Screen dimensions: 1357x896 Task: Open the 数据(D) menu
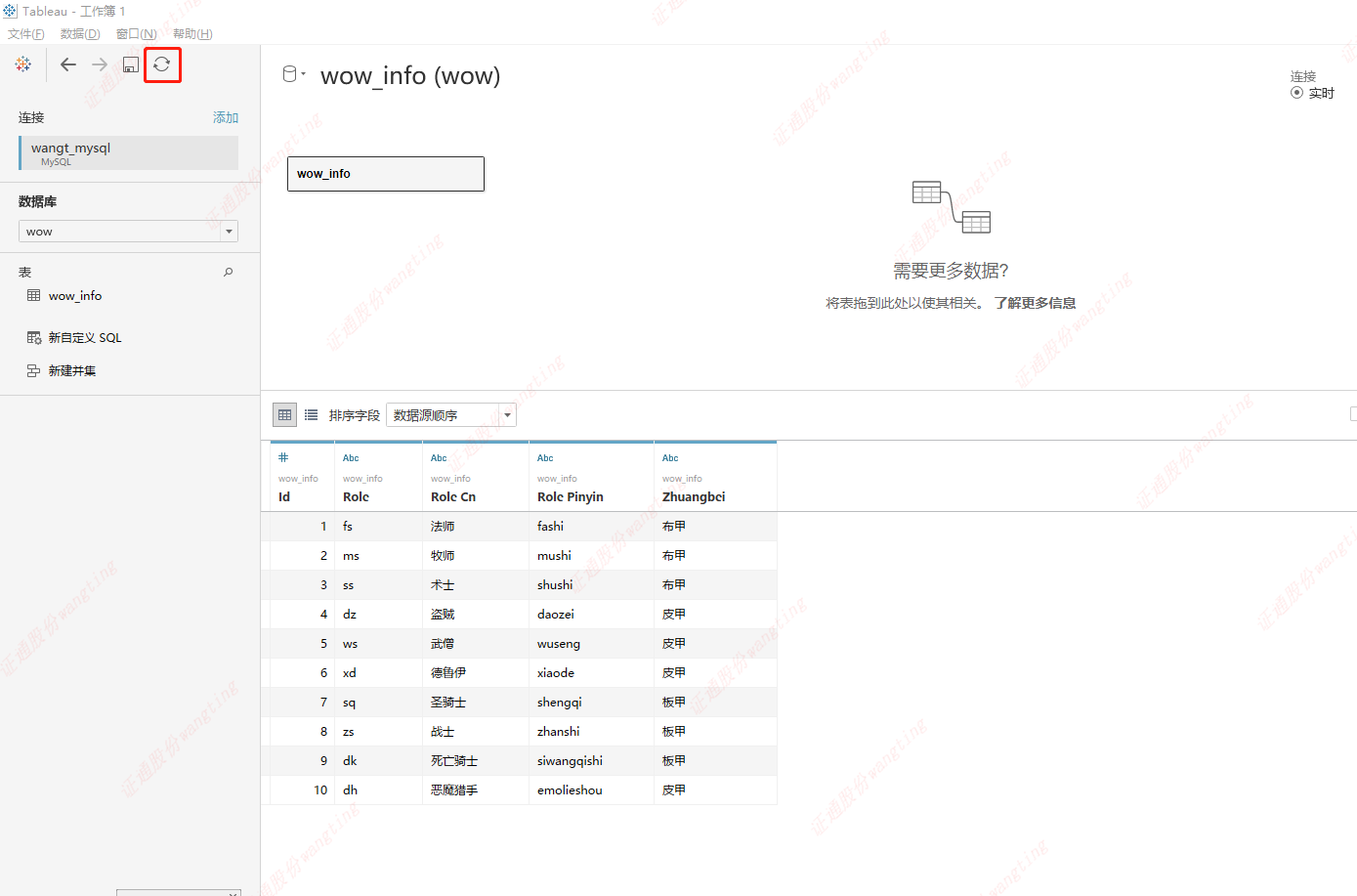click(x=80, y=33)
